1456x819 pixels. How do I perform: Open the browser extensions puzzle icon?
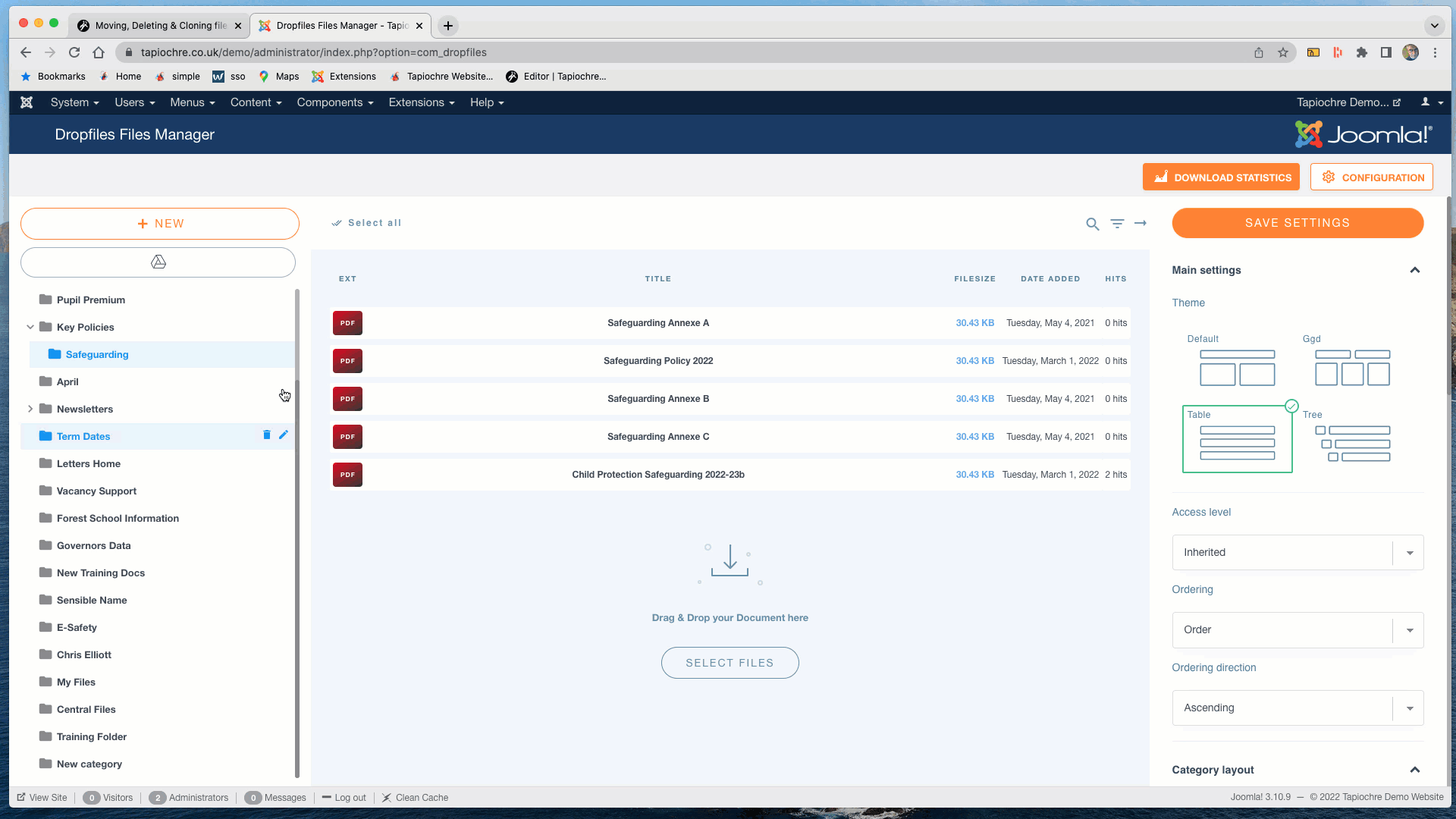1362,52
